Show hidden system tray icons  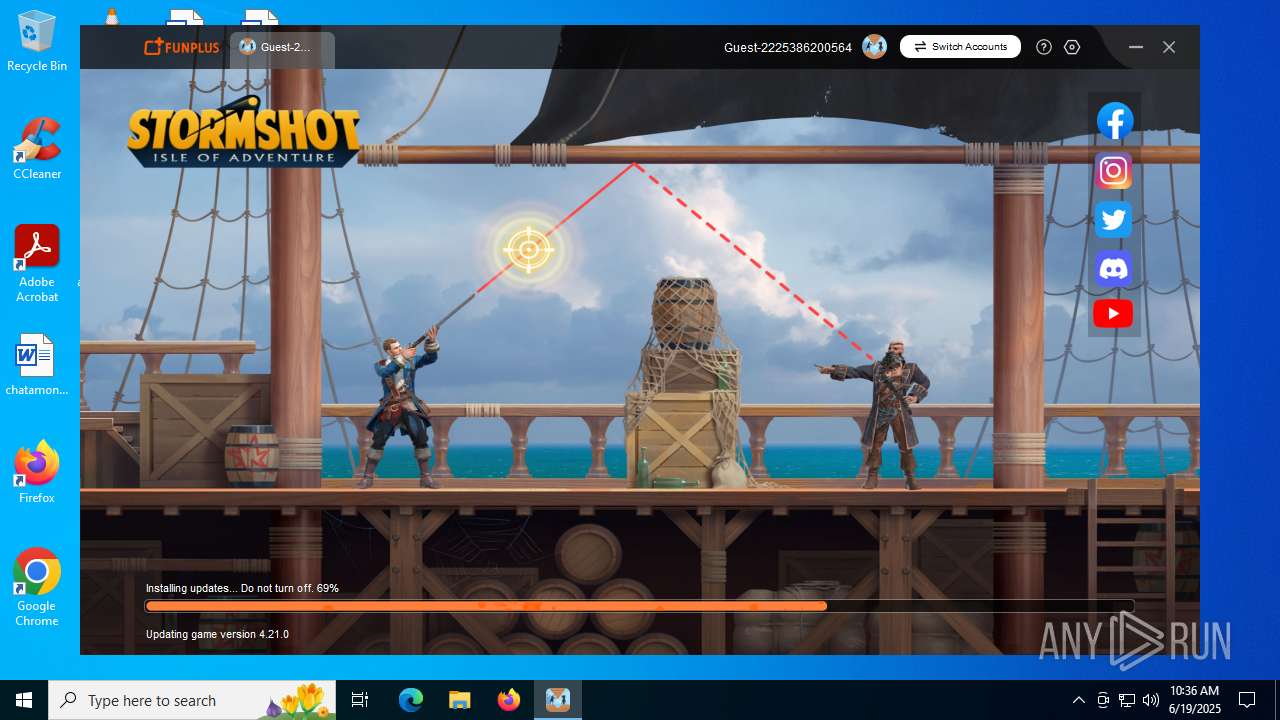[1078, 700]
